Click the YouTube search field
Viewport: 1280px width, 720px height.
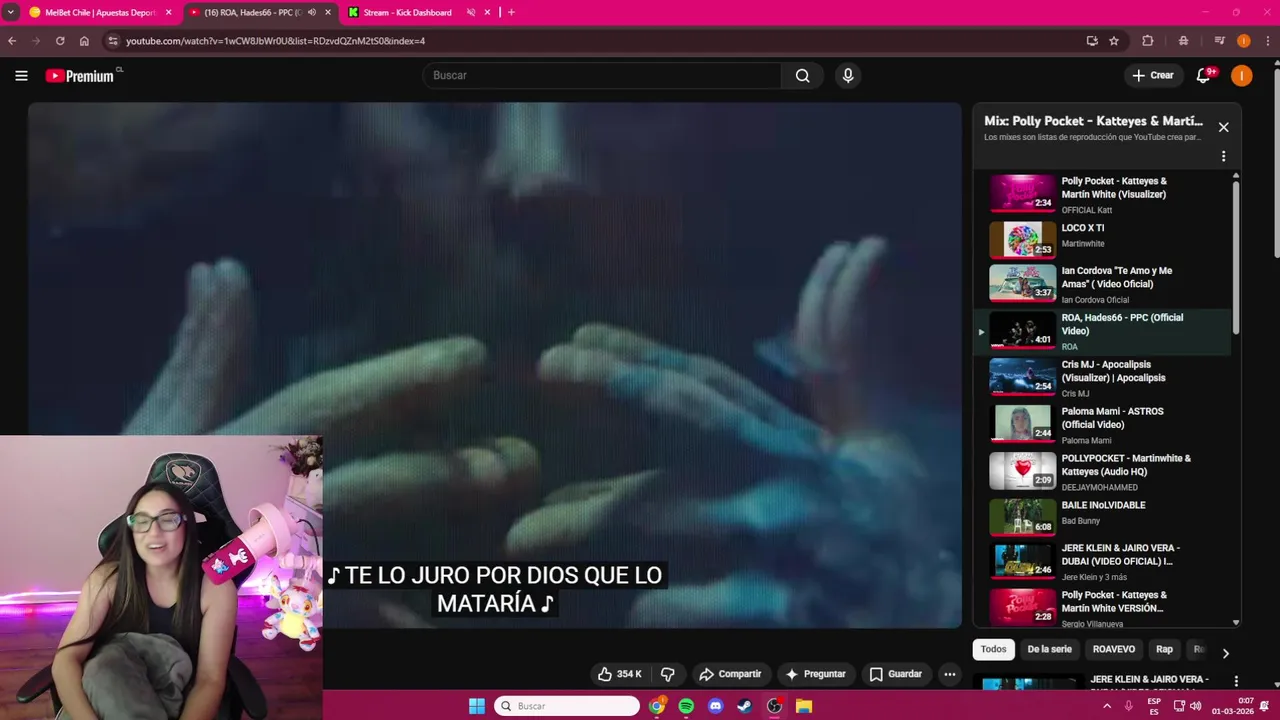tap(602, 75)
